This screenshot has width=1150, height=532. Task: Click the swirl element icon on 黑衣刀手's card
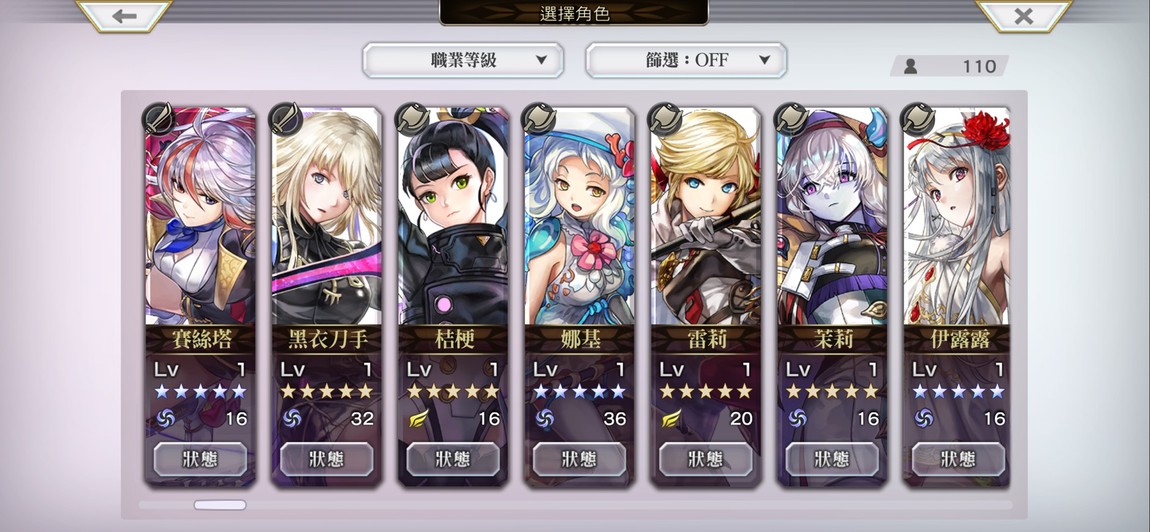point(291,418)
